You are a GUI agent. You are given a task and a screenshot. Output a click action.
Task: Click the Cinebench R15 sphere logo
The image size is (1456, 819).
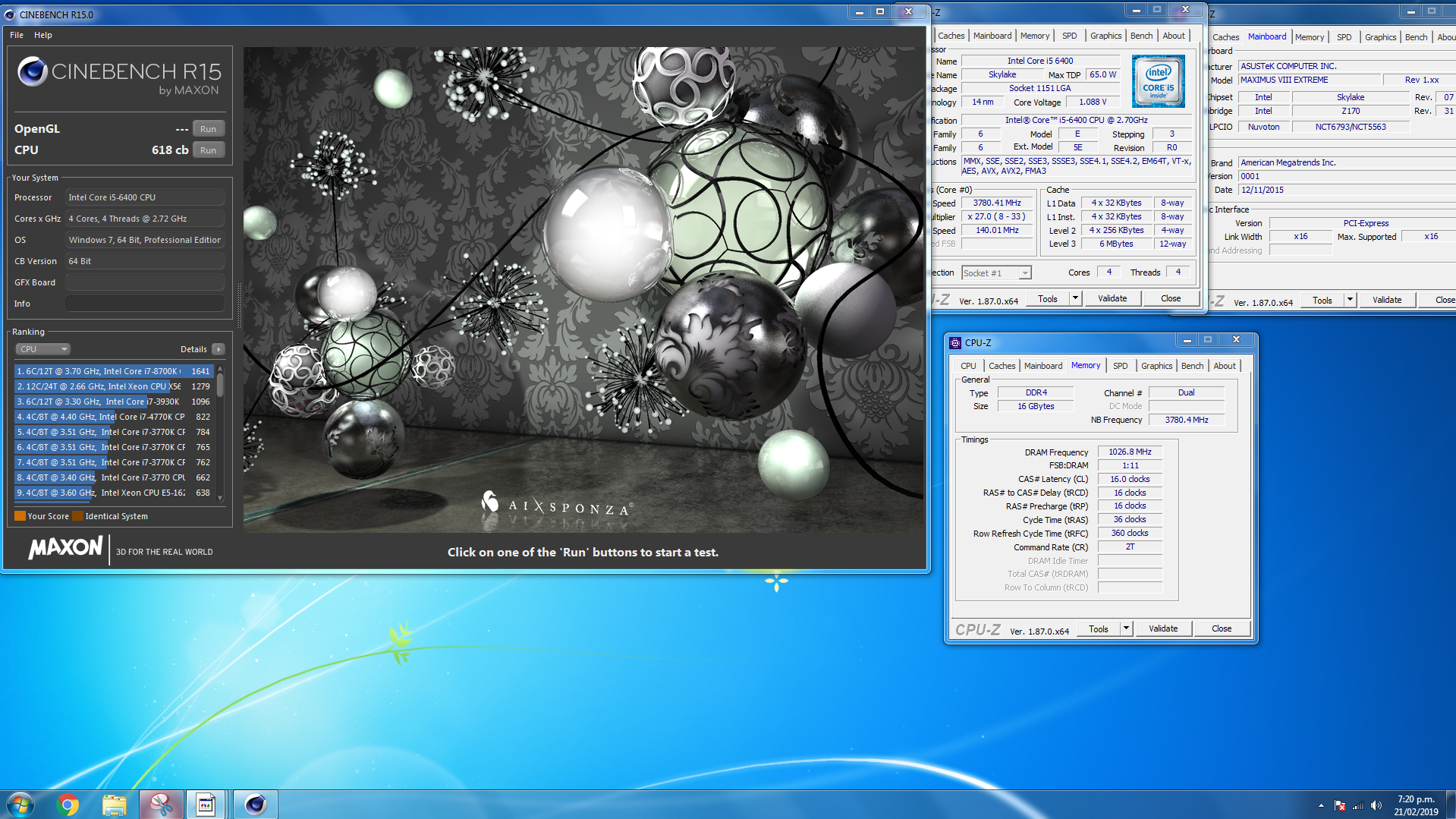point(32,71)
